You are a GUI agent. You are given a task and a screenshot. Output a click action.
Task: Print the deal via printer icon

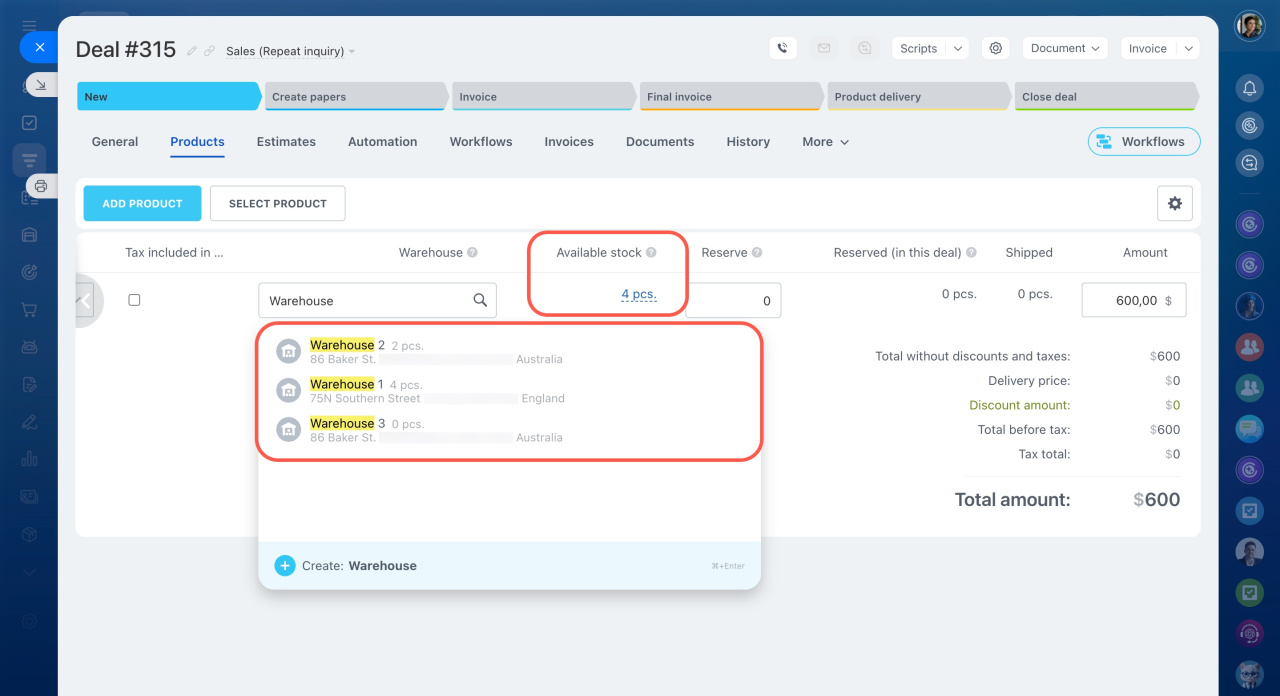click(41, 186)
